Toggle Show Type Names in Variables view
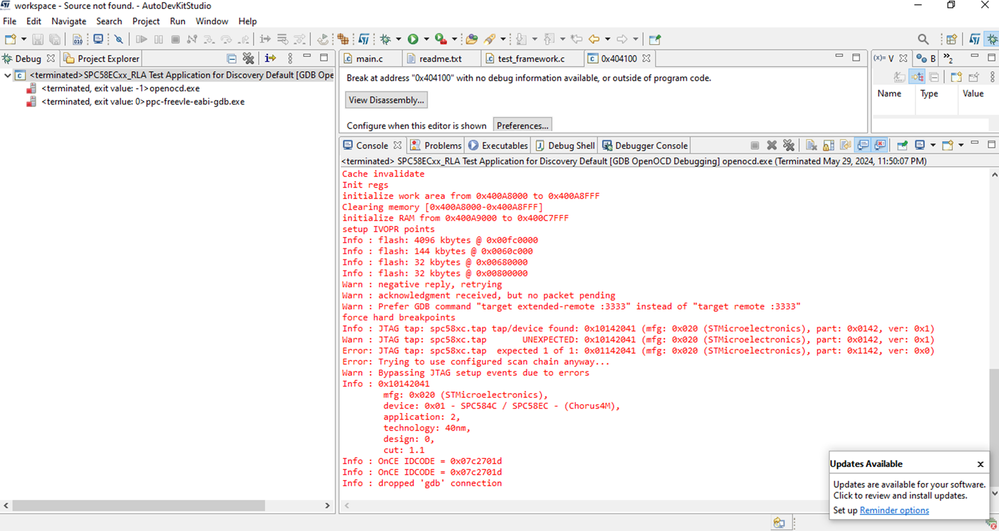This screenshot has height=531, width=999. tap(900, 77)
